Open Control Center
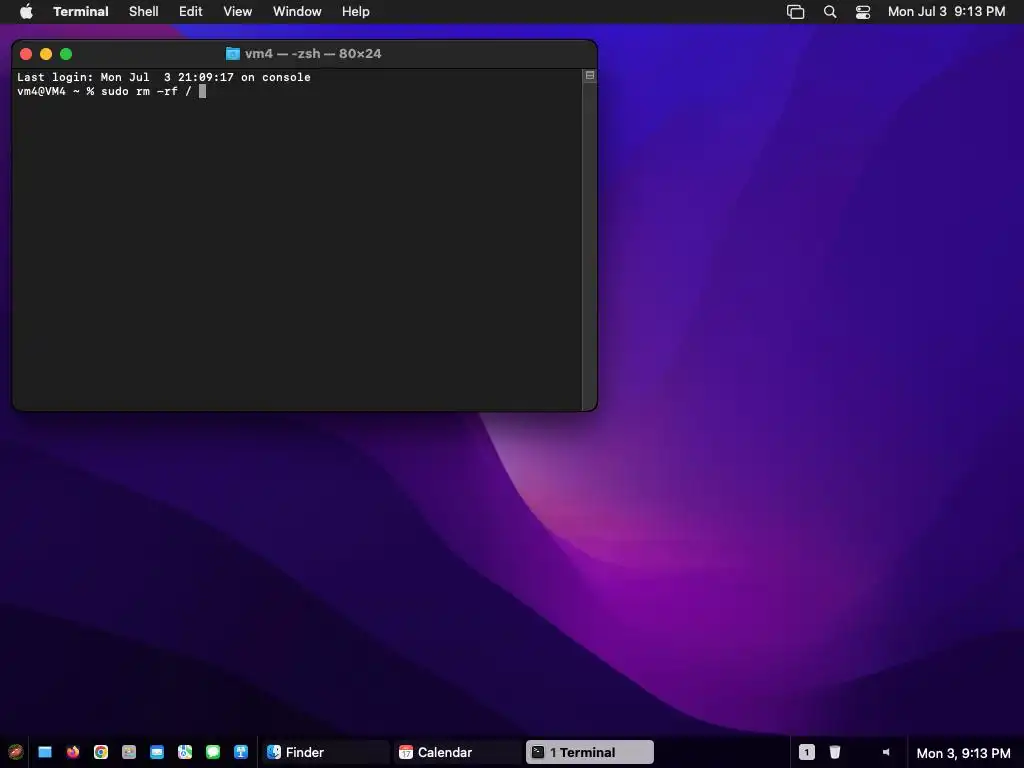Image resolution: width=1024 pixels, height=768 pixels. 863,12
